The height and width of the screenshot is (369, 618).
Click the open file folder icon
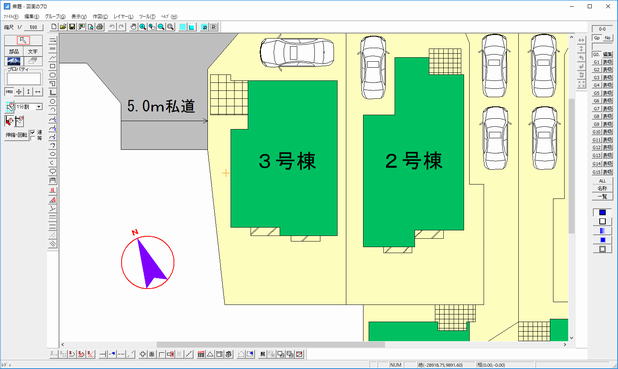63,27
